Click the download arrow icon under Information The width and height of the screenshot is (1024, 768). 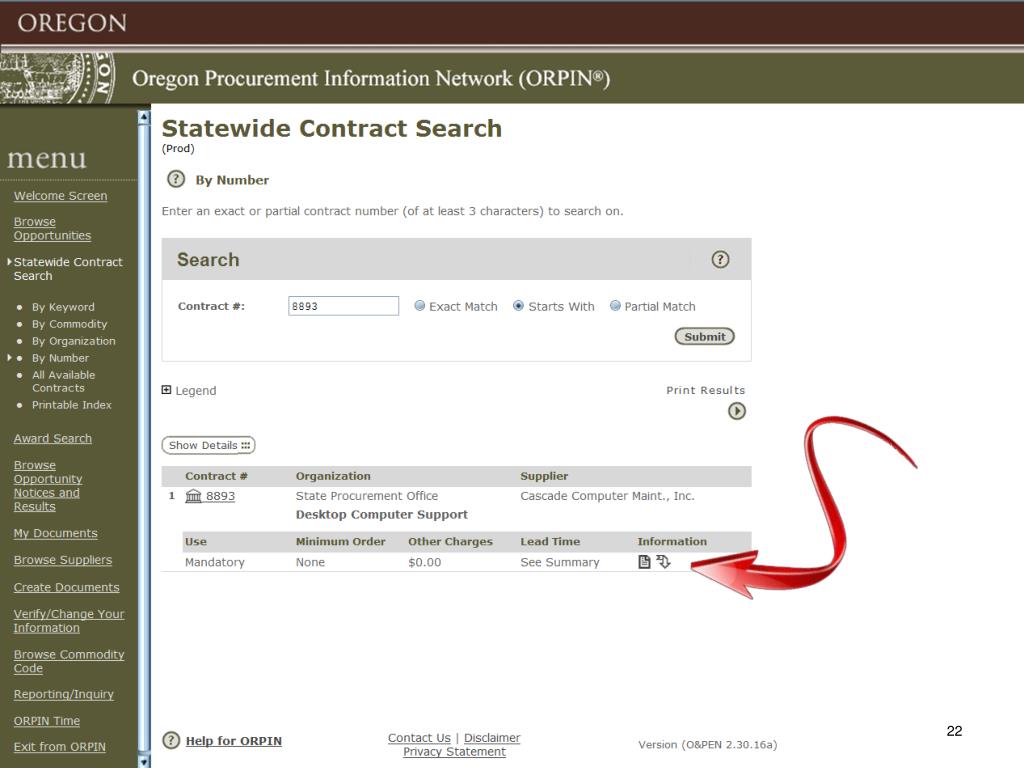pyautogui.click(x=664, y=562)
